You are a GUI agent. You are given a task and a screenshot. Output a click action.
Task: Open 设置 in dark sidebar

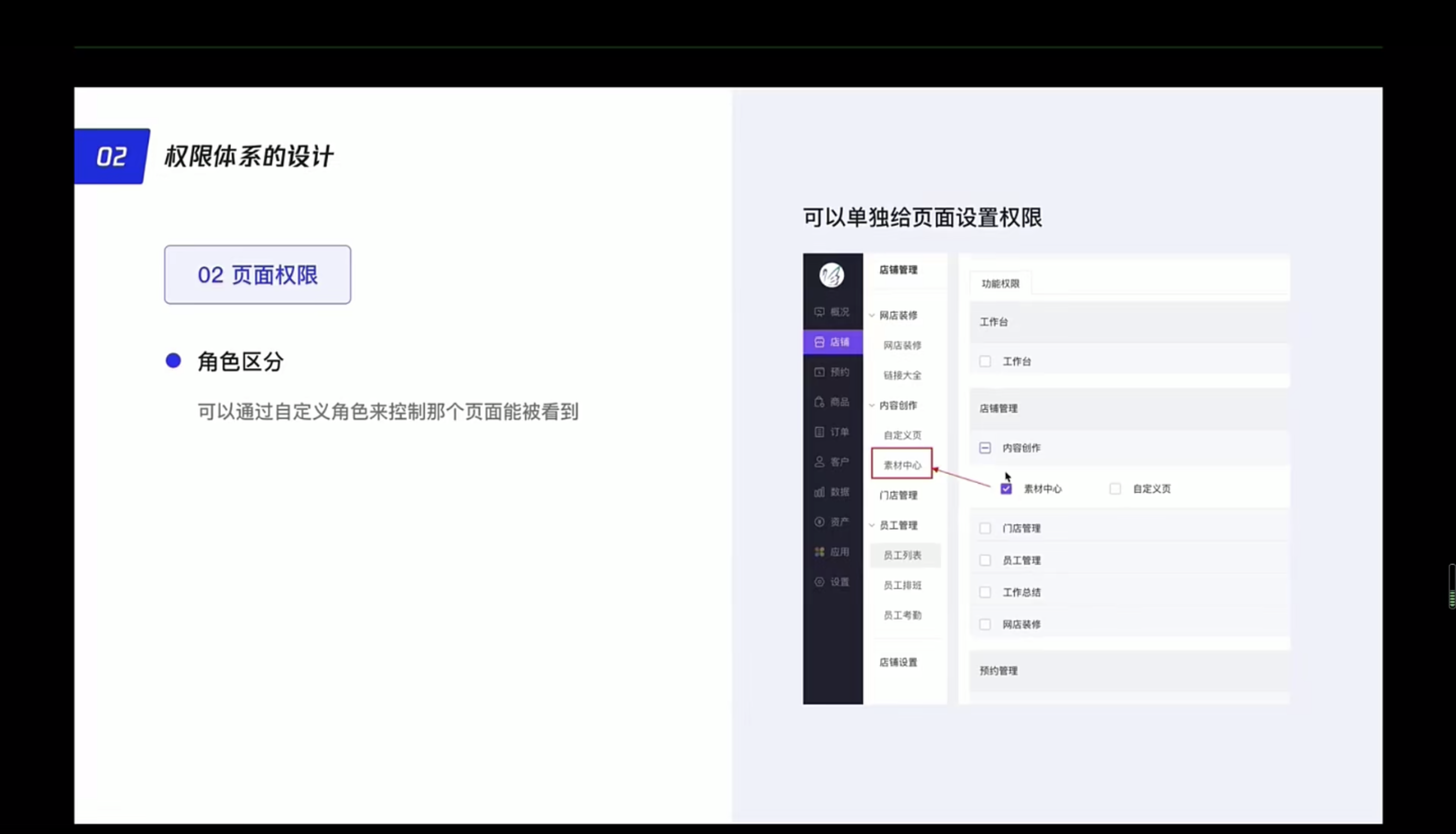832,582
